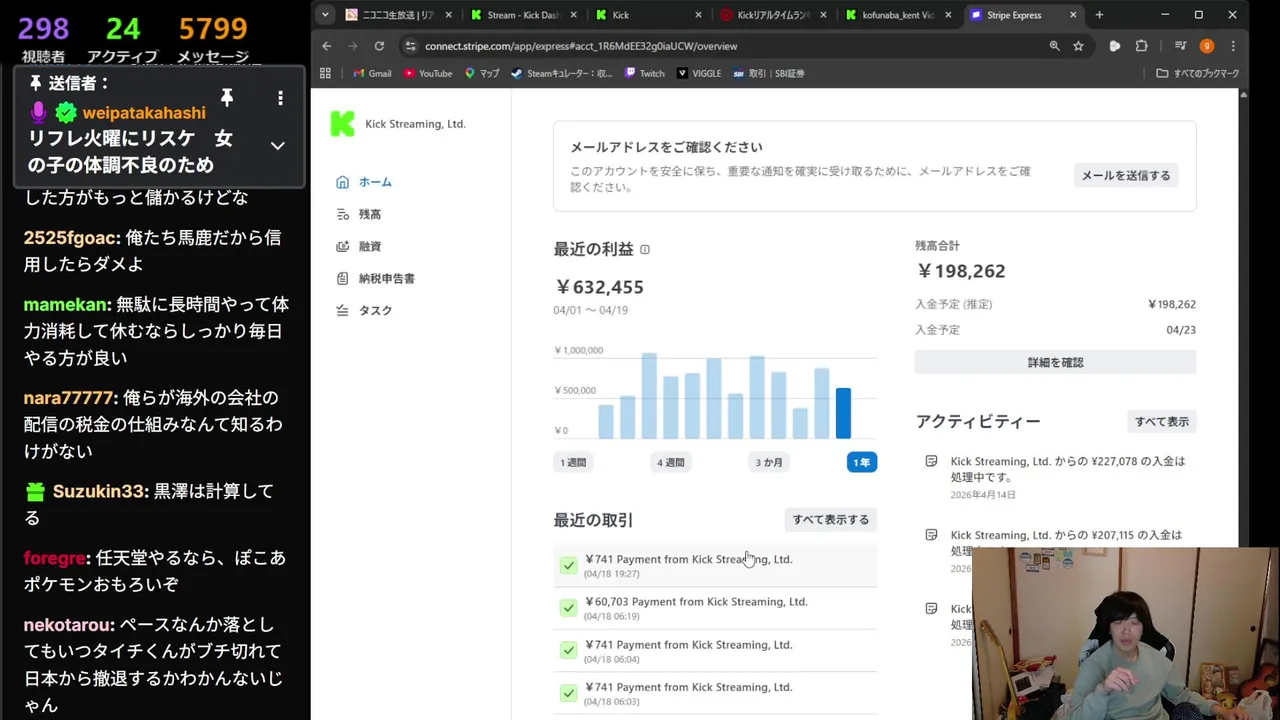Go back with the browser back arrow
This screenshot has height=720, width=1280.
click(327, 46)
